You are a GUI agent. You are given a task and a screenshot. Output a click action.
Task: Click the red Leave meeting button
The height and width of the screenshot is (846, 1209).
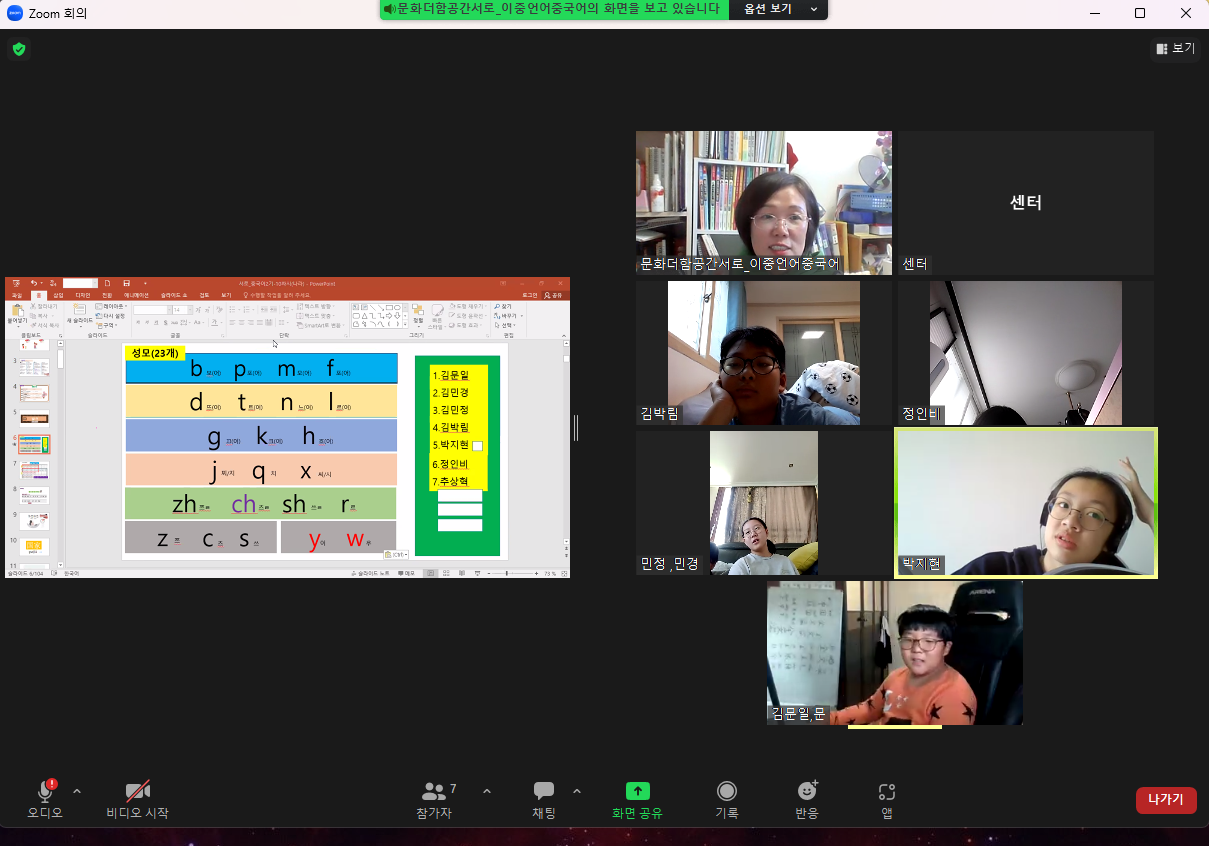pos(1166,800)
